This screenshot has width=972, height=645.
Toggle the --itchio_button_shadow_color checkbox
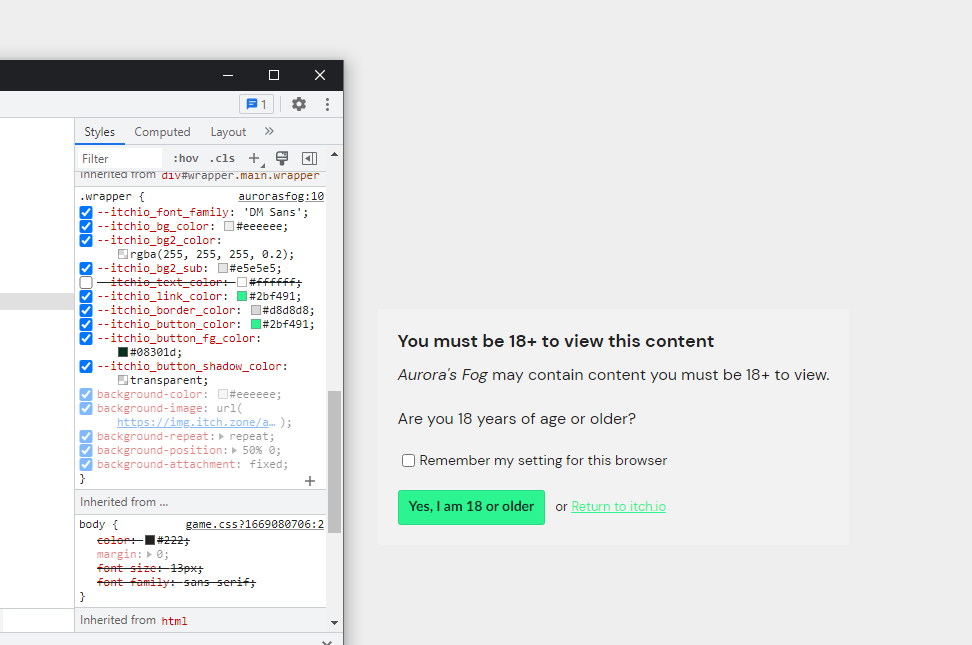point(86,367)
